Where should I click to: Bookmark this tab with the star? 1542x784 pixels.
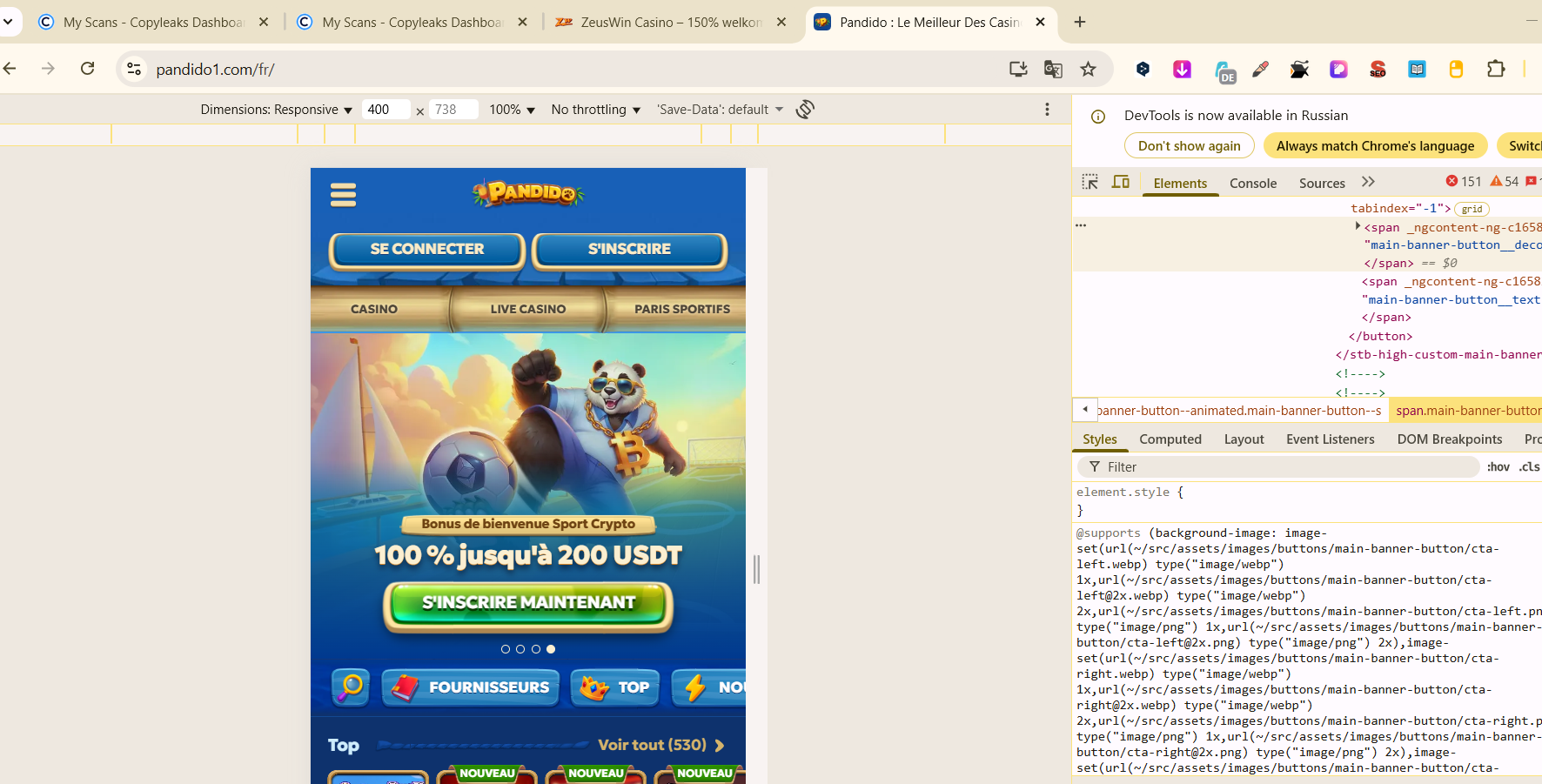point(1088,69)
